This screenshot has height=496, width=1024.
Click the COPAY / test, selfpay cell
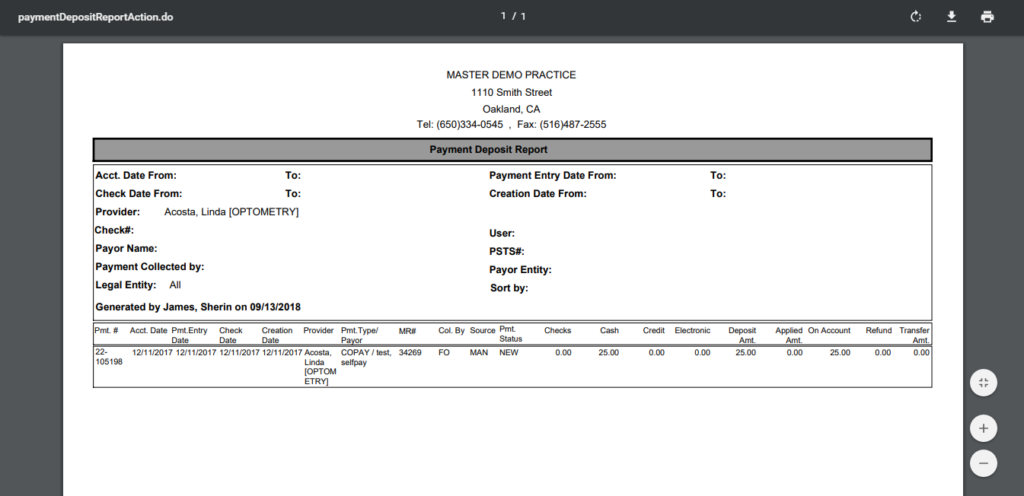[365, 357]
